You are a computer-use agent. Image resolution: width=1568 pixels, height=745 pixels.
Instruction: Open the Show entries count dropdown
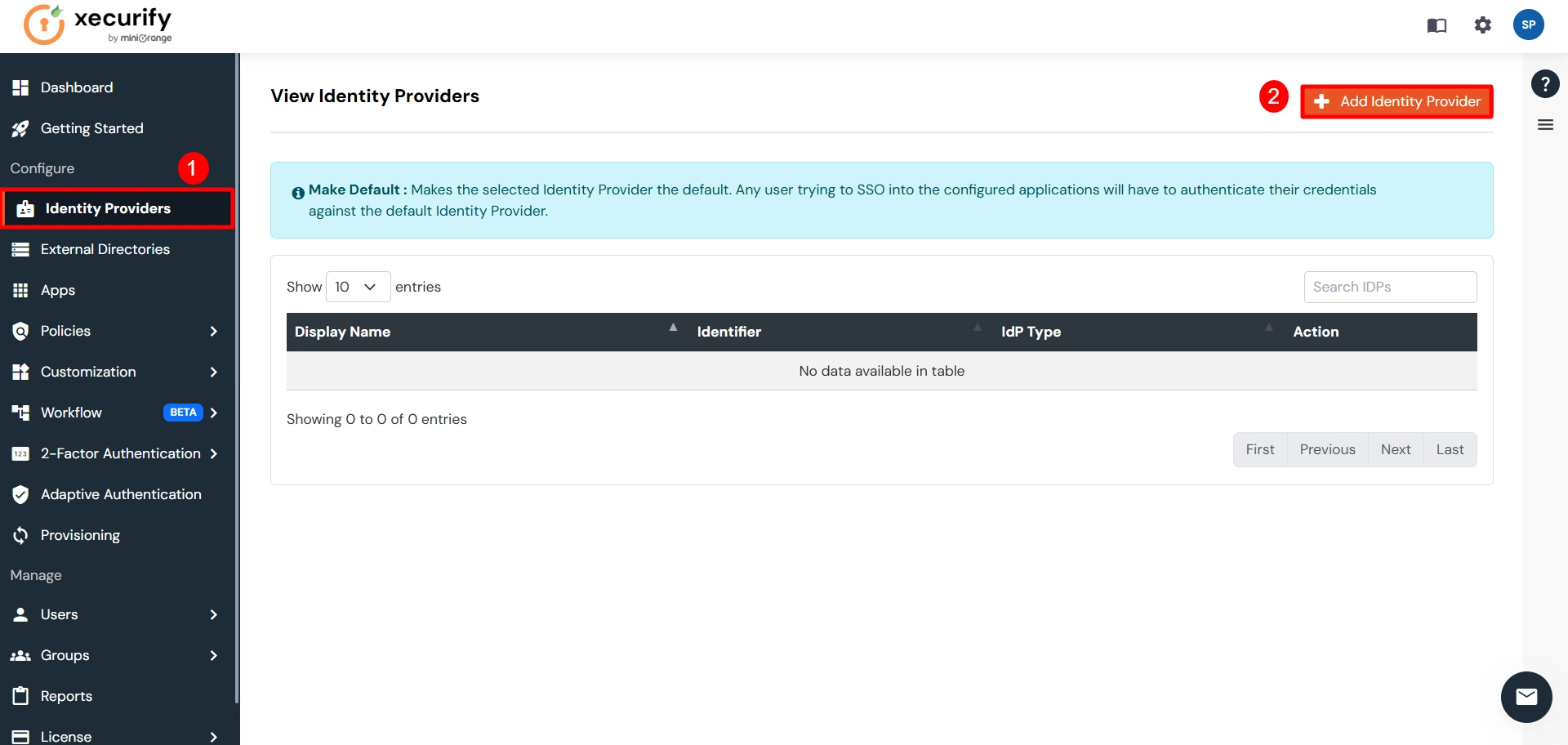(358, 287)
